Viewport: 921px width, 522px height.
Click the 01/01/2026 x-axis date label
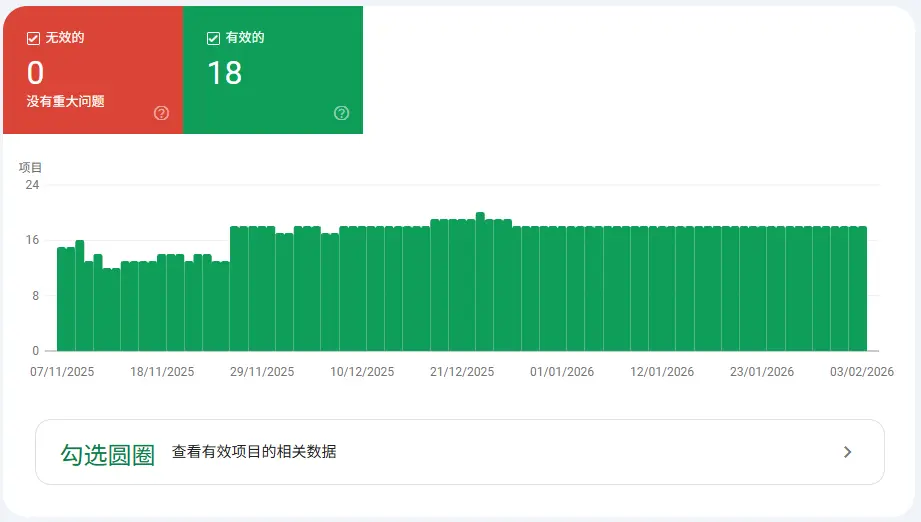coord(562,372)
